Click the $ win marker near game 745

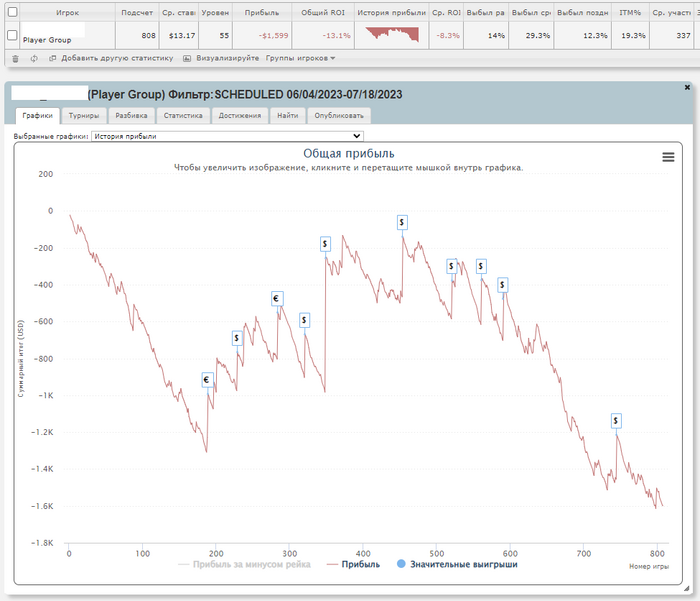click(x=616, y=421)
